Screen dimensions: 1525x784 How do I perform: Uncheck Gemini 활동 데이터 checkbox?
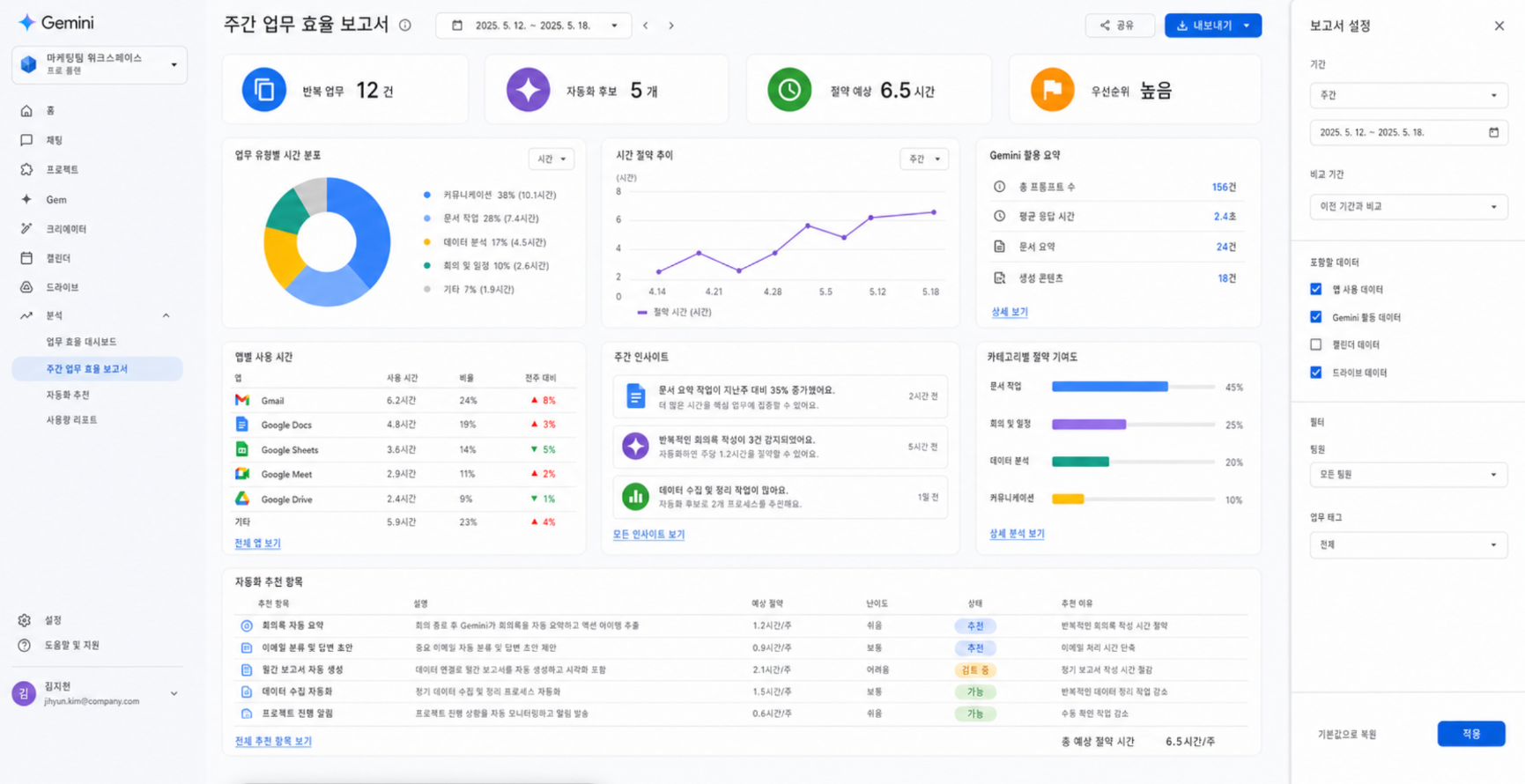1316,317
